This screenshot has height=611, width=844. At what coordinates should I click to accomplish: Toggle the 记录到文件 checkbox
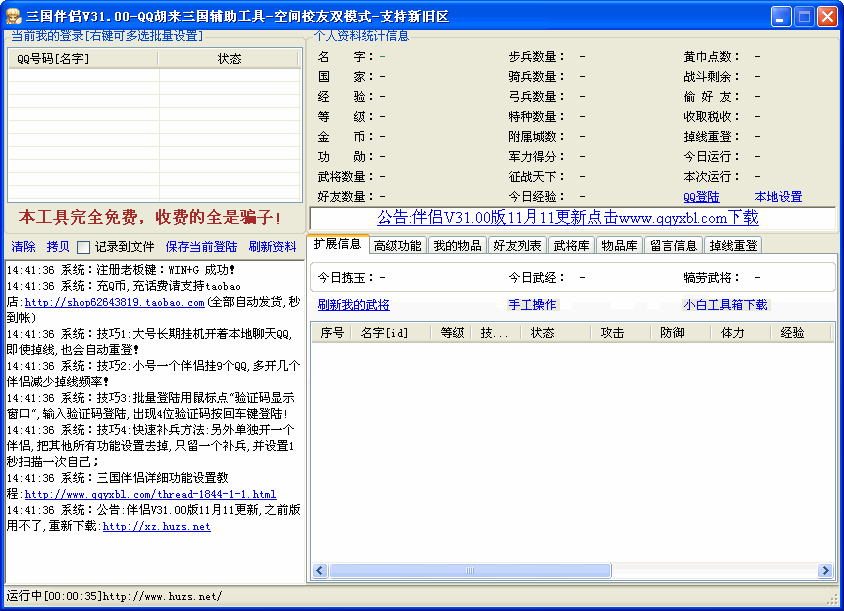pos(84,247)
